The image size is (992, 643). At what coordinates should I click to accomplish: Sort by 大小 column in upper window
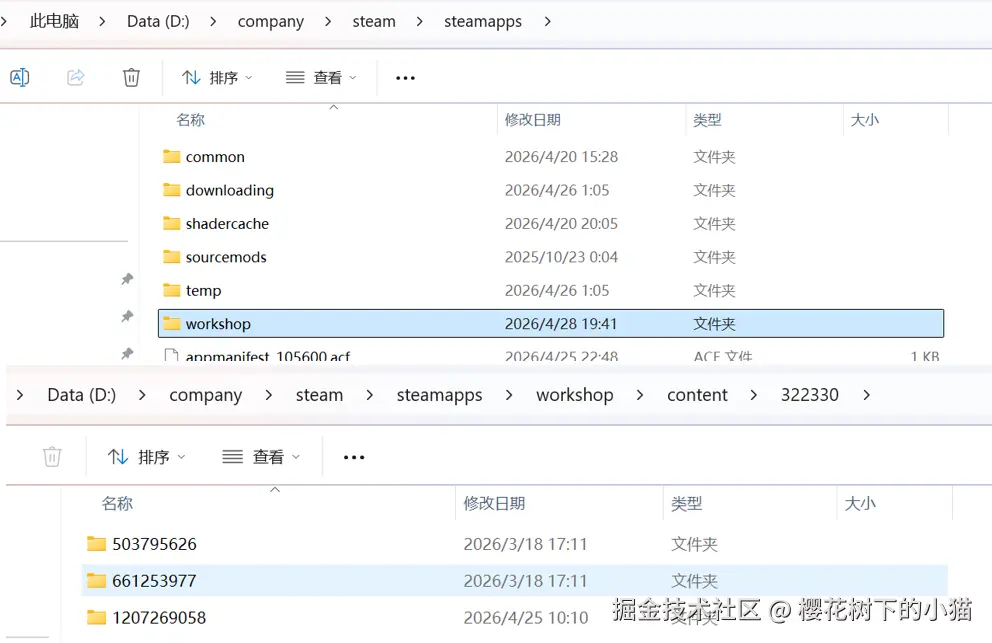[x=865, y=120]
